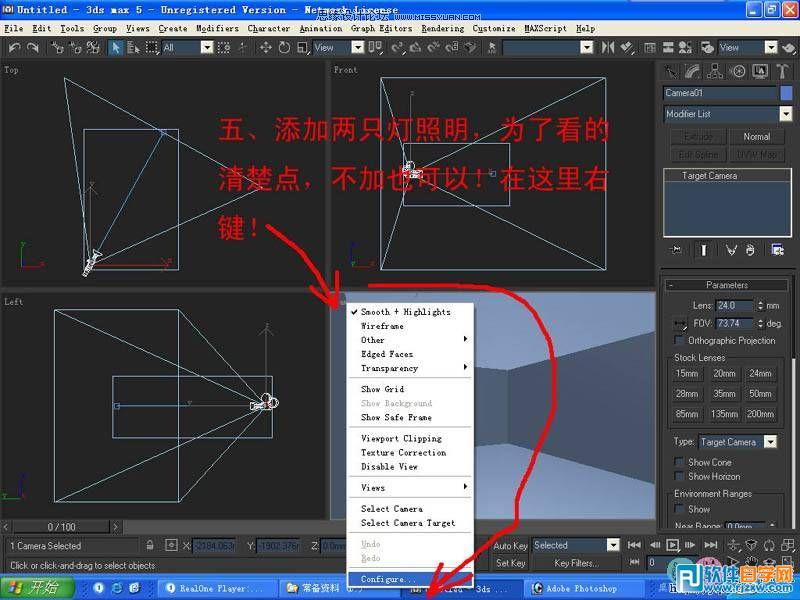This screenshot has width=800, height=600.
Task: Open the selection filter All dropdown
Action: pos(206,46)
